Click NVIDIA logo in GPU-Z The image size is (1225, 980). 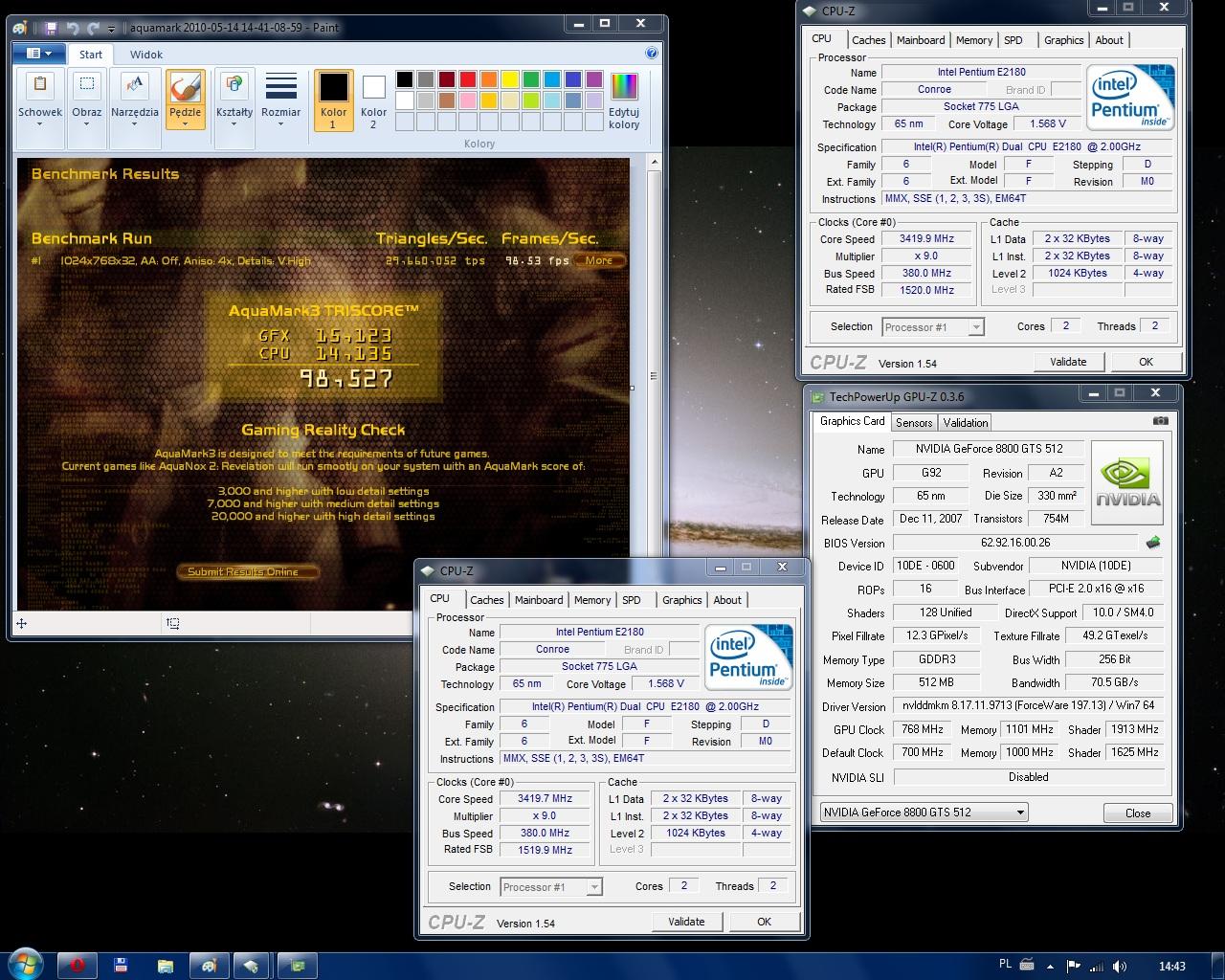coord(1127,482)
